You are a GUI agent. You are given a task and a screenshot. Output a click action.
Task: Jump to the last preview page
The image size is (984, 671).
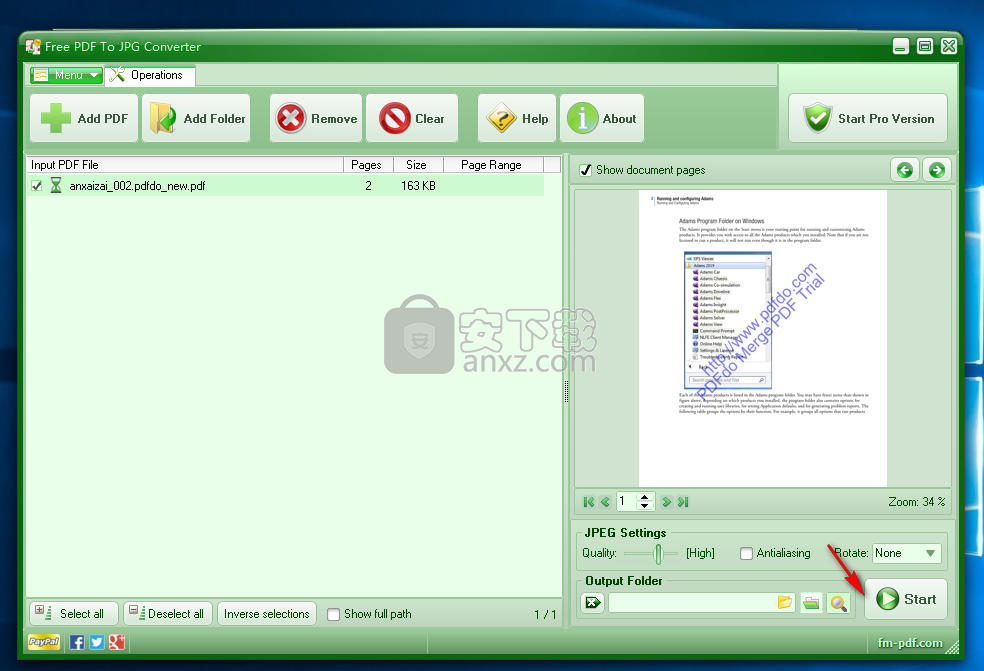point(683,502)
